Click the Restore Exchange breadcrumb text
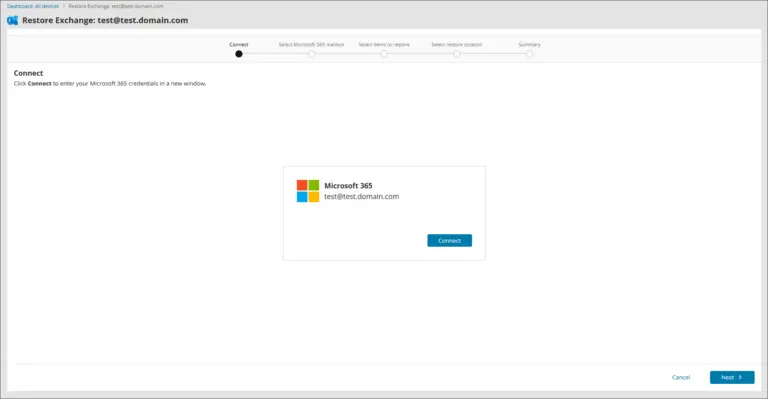Screen dimensions: 768x399 [x=116, y=6]
